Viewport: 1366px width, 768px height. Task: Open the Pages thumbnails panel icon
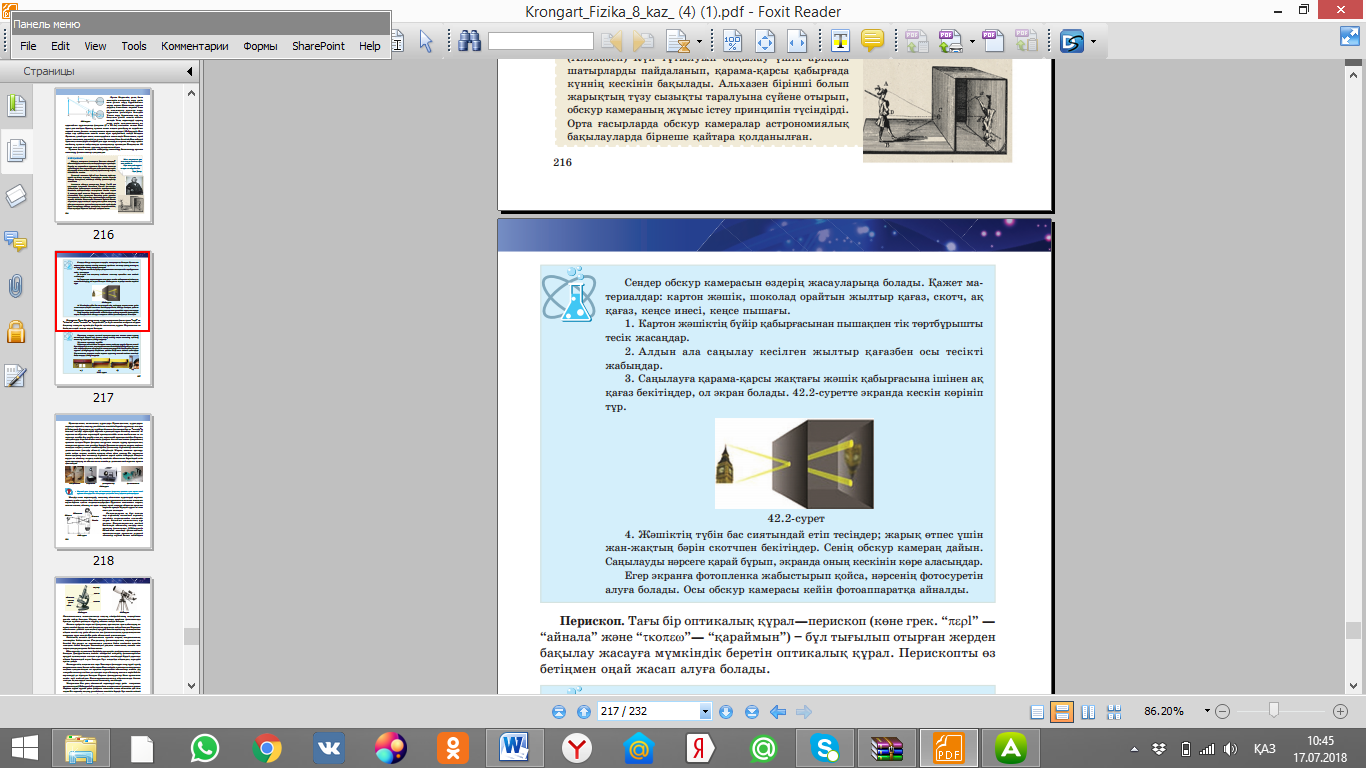[x=16, y=150]
